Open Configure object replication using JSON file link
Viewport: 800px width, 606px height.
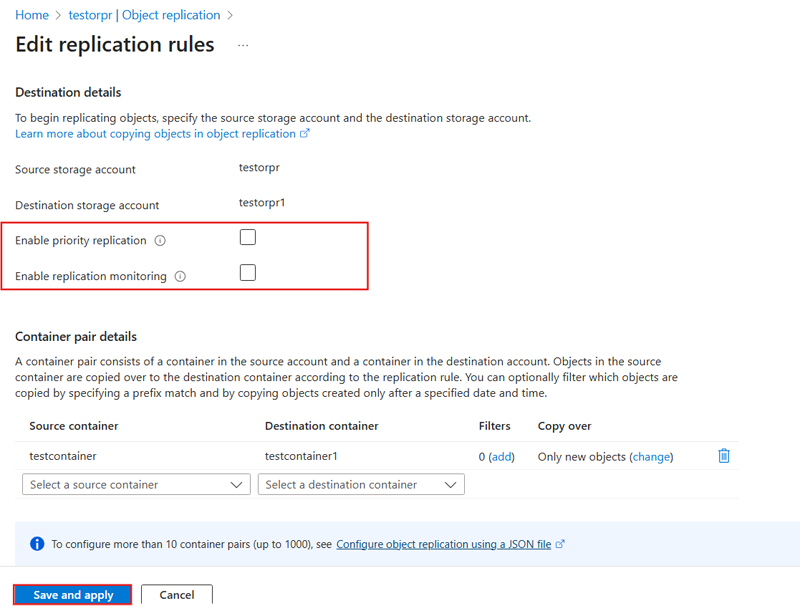[x=443, y=545]
